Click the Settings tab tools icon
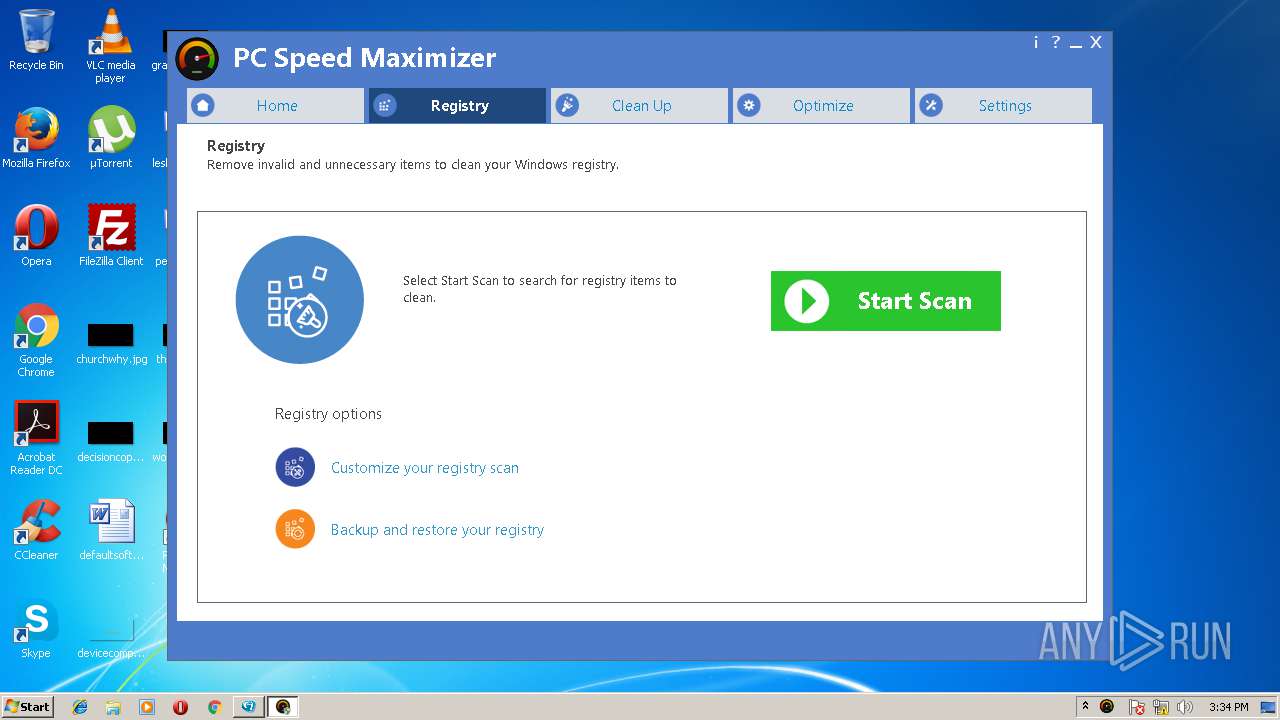 tap(931, 105)
